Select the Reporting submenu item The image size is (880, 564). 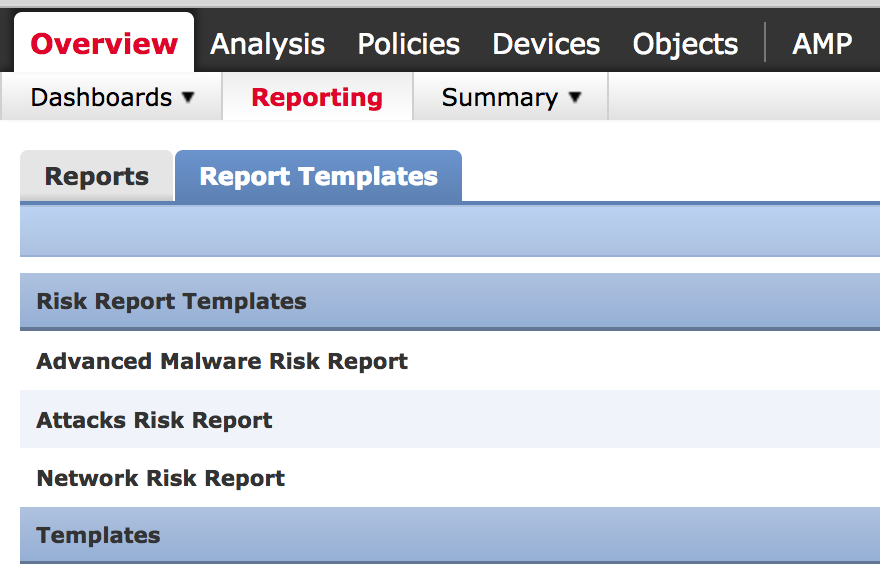(x=317, y=98)
